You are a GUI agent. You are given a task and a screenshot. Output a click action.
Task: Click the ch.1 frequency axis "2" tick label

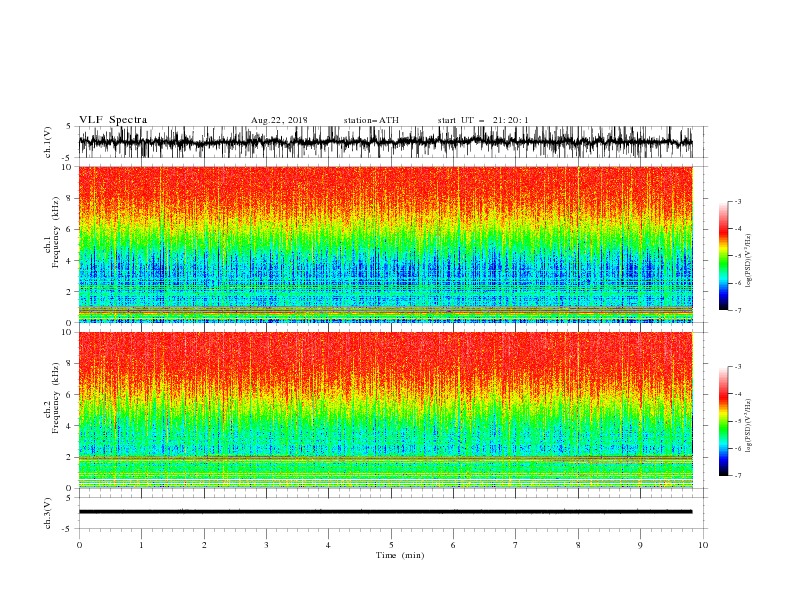click(x=70, y=291)
